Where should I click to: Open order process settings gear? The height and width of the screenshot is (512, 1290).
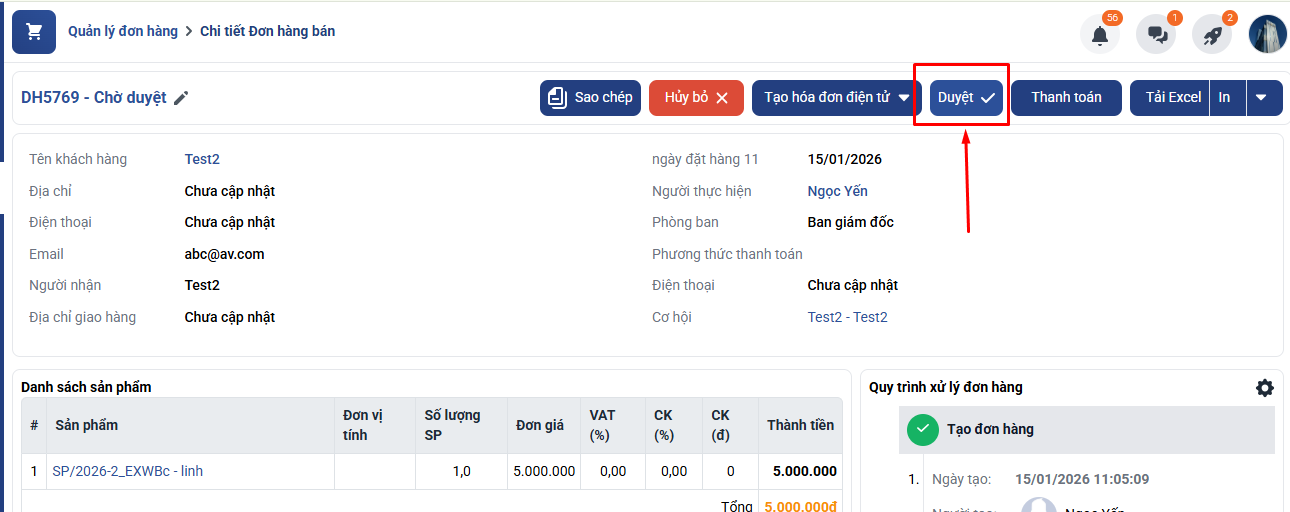tap(1264, 388)
